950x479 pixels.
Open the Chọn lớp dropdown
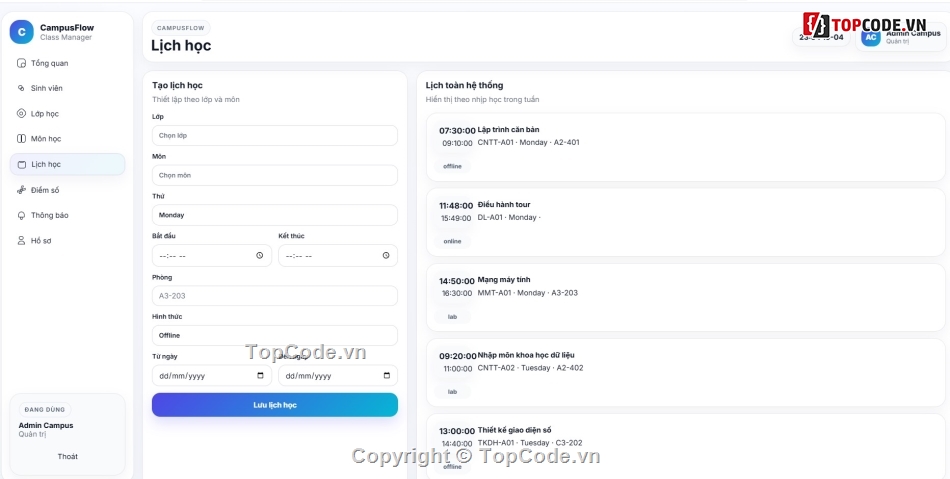pyautogui.click(x=274, y=136)
